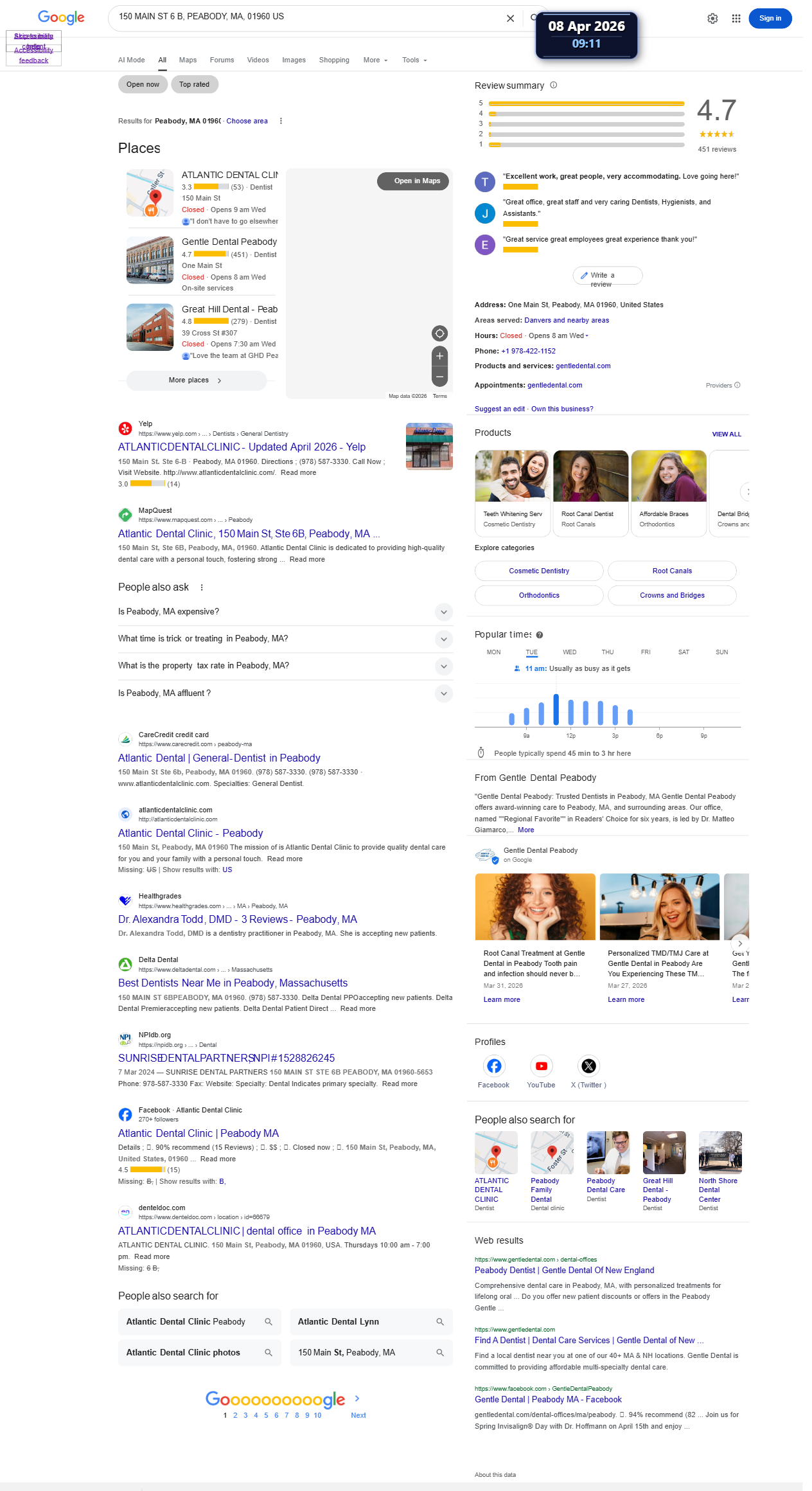The image size is (812, 1491).
Task: Toggle Open now filter chip
Action: (x=143, y=84)
